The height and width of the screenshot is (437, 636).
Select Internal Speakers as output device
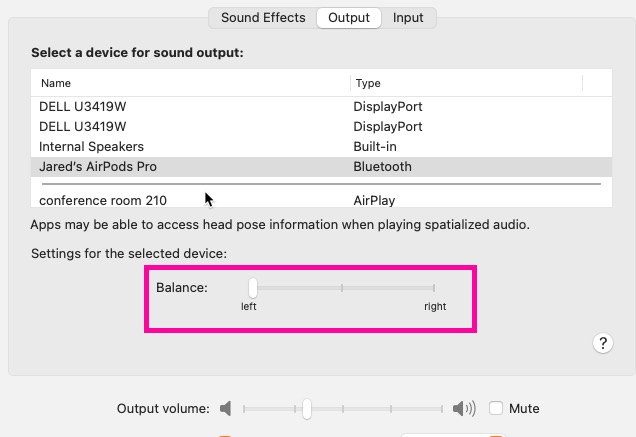[321, 146]
